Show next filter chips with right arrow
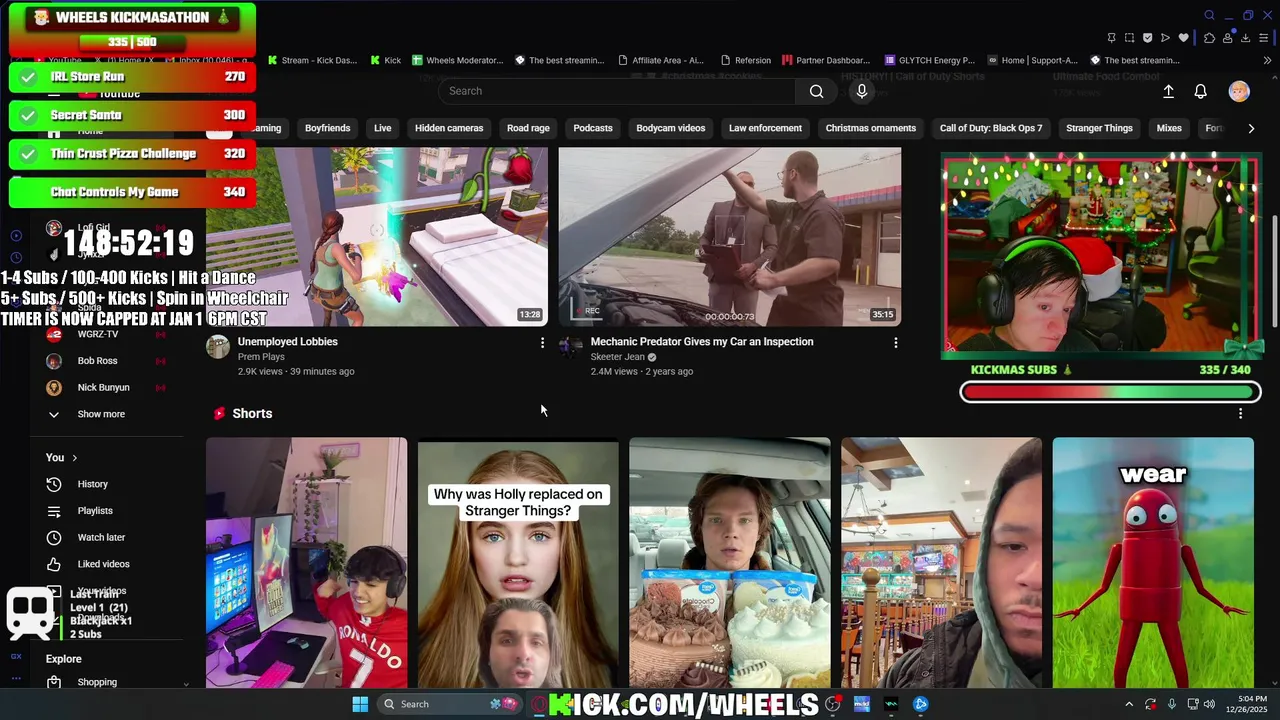The width and height of the screenshot is (1280, 720). (1251, 128)
